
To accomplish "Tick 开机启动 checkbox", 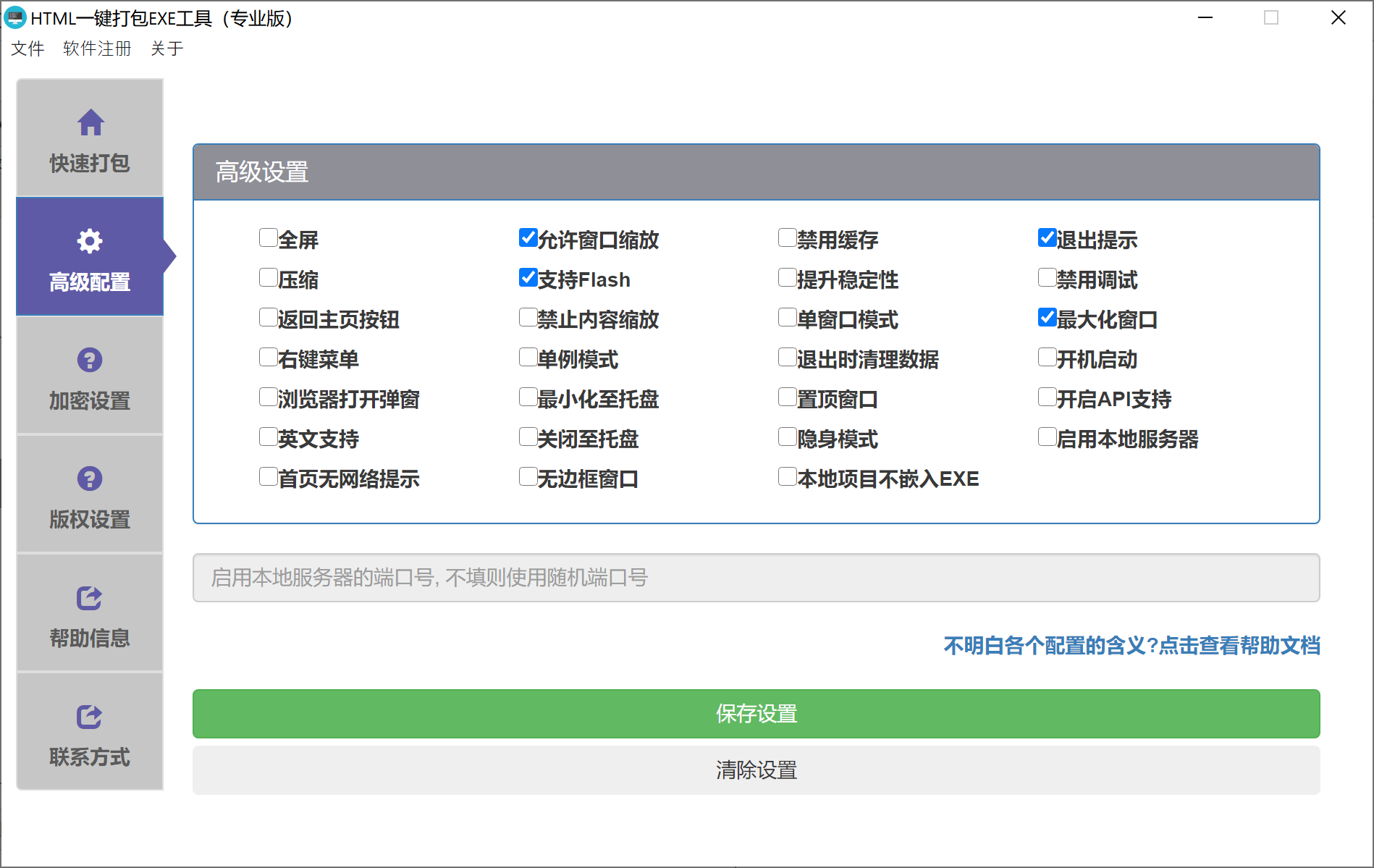I will point(1048,357).
